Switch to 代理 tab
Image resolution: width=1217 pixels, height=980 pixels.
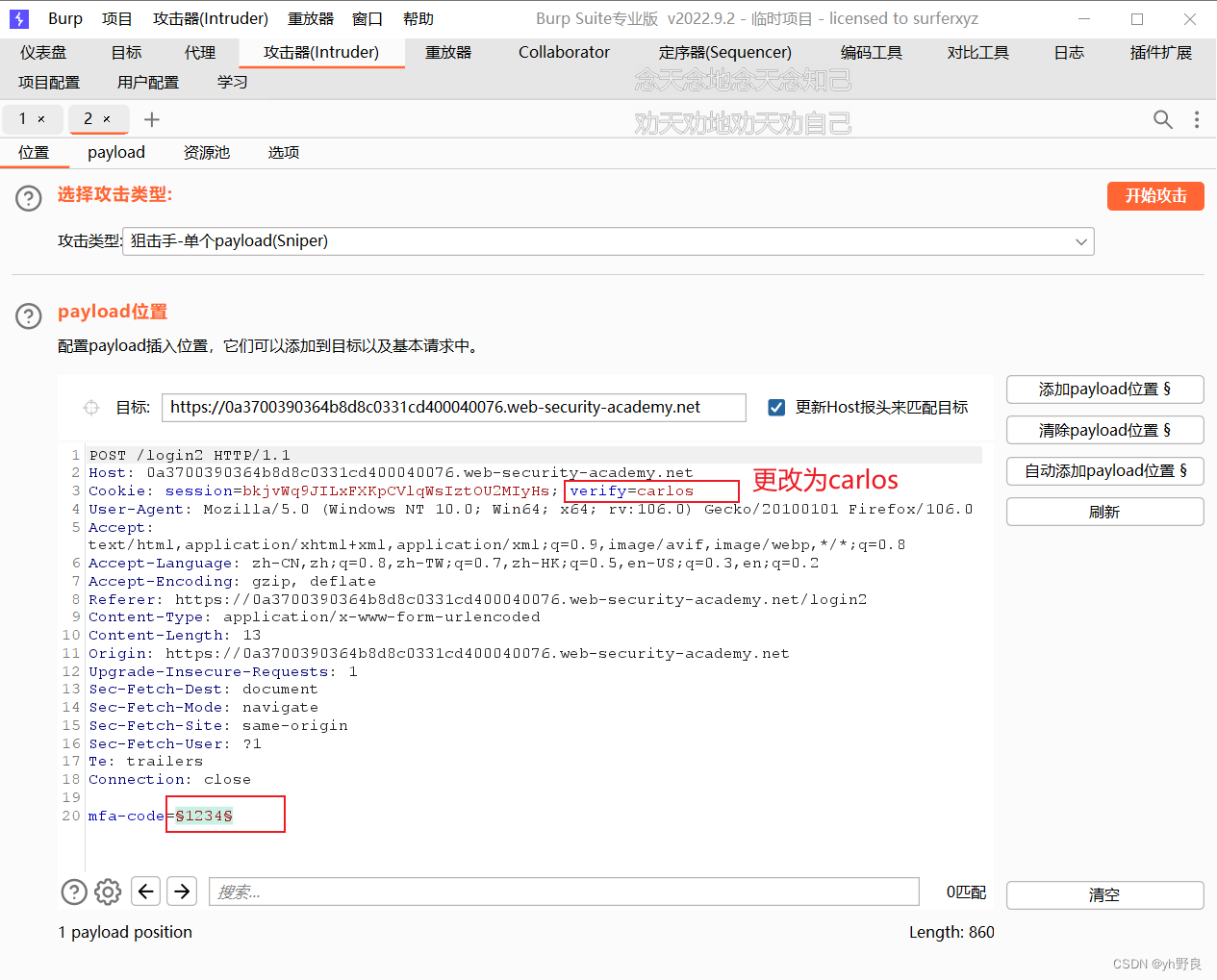pos(200,53)
